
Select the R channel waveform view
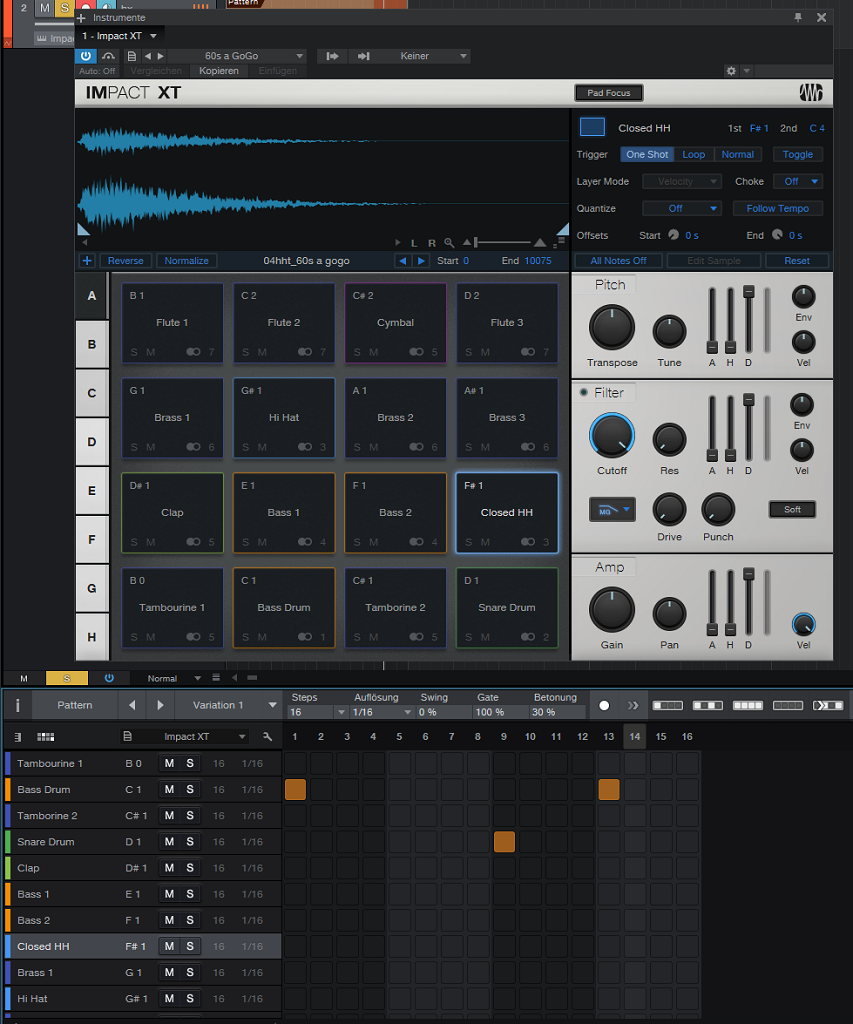click(432, 243)
